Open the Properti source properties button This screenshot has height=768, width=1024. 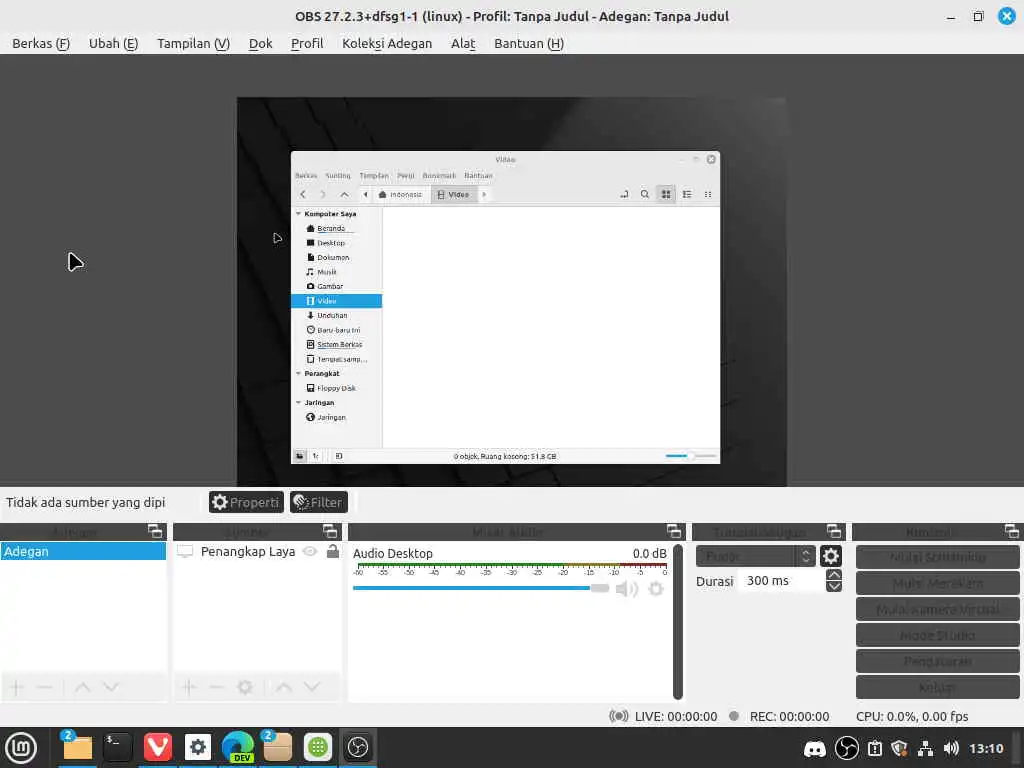pos(246,502)
